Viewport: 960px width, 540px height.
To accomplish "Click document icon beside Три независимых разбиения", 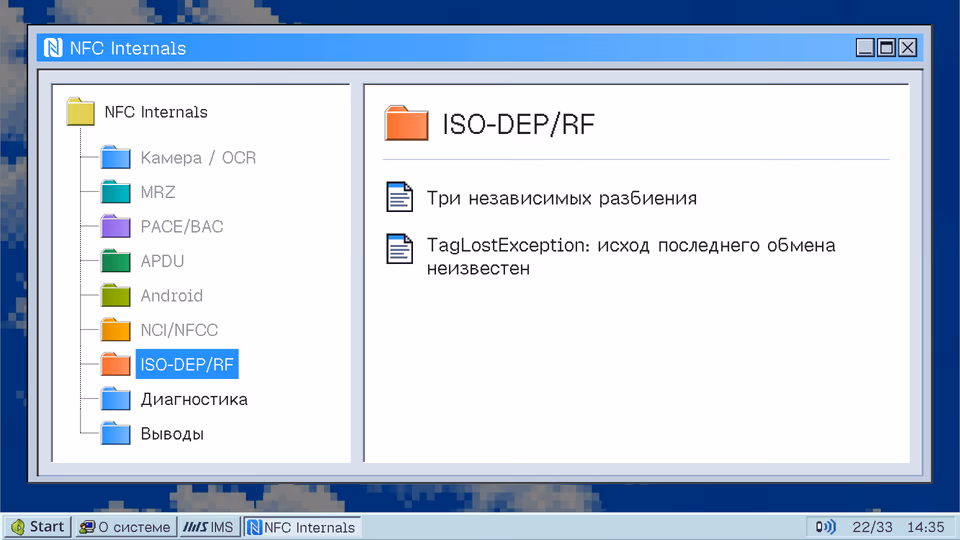I will tap(400, 197).
